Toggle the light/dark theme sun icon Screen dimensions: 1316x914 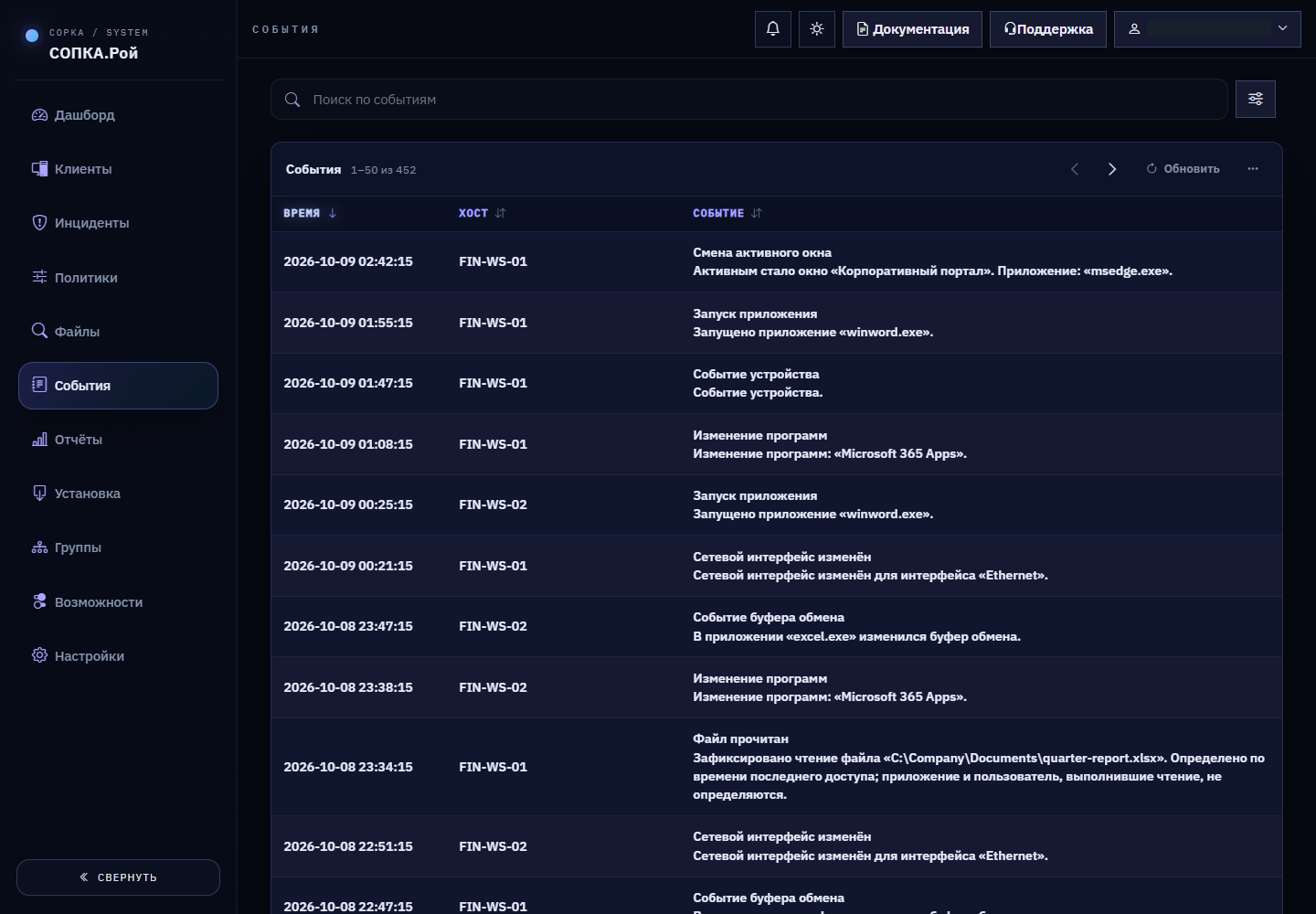[x=817, y=29]
